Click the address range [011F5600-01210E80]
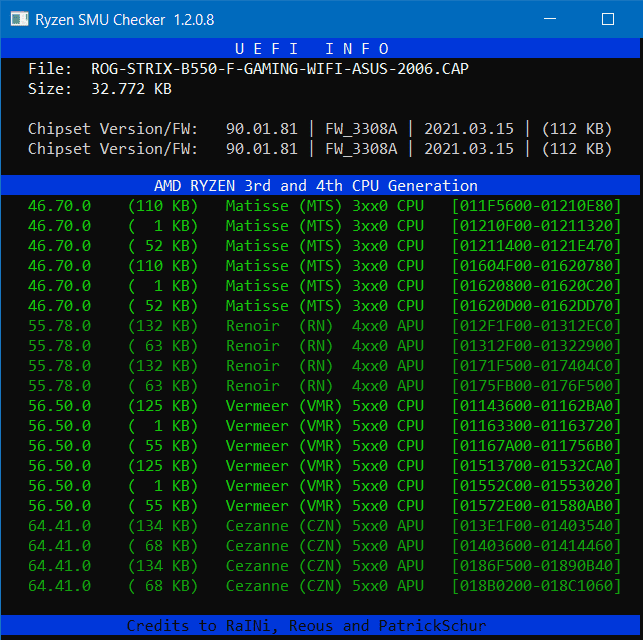Image resolution: width=643 pixels, height=640 pixels. (x=536, y=206)
